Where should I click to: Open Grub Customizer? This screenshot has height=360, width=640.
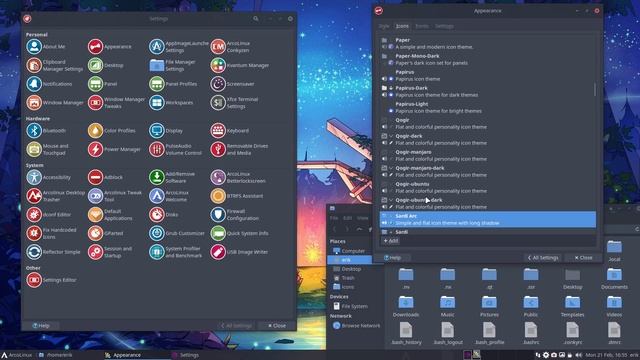177,233
